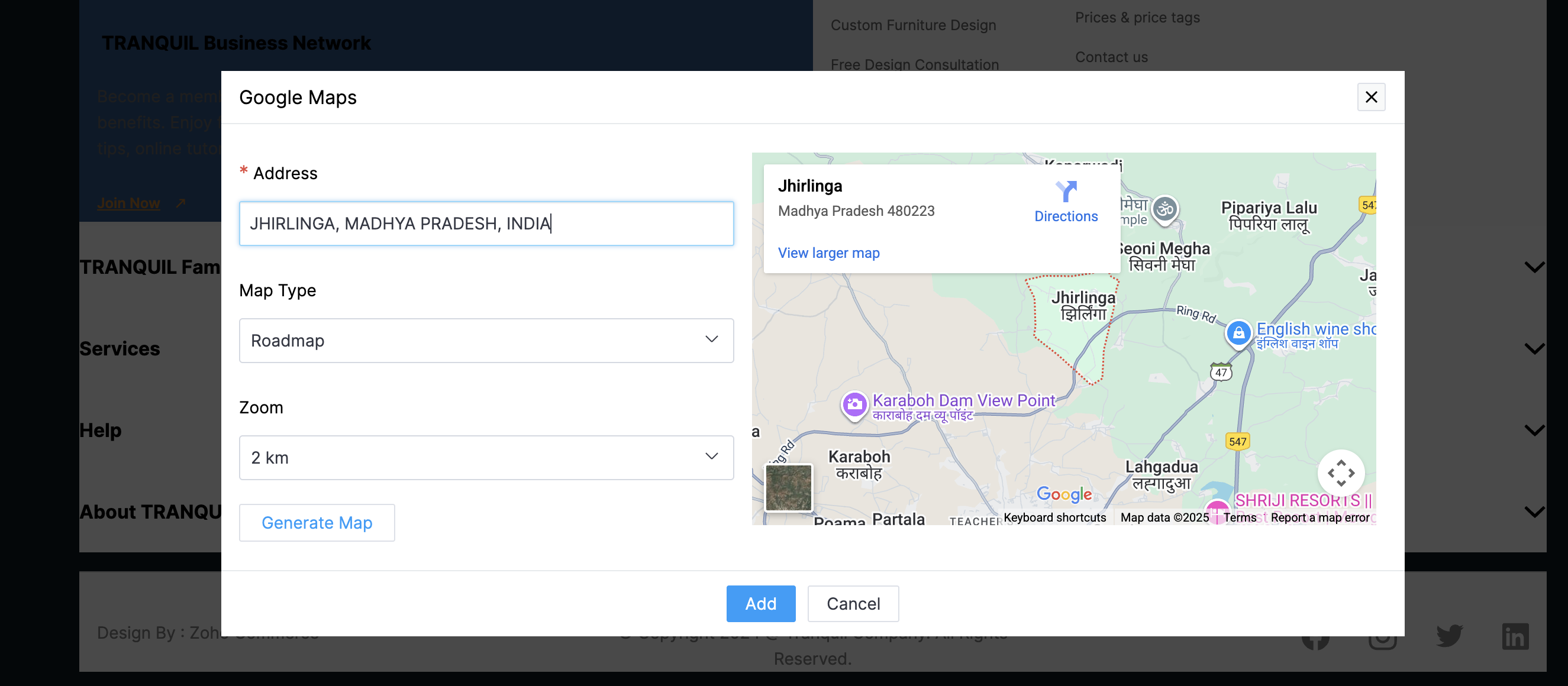Viewport: 1568px width, 686px height.
Task: Click the Add button
Action: click(x=760, y=603)
